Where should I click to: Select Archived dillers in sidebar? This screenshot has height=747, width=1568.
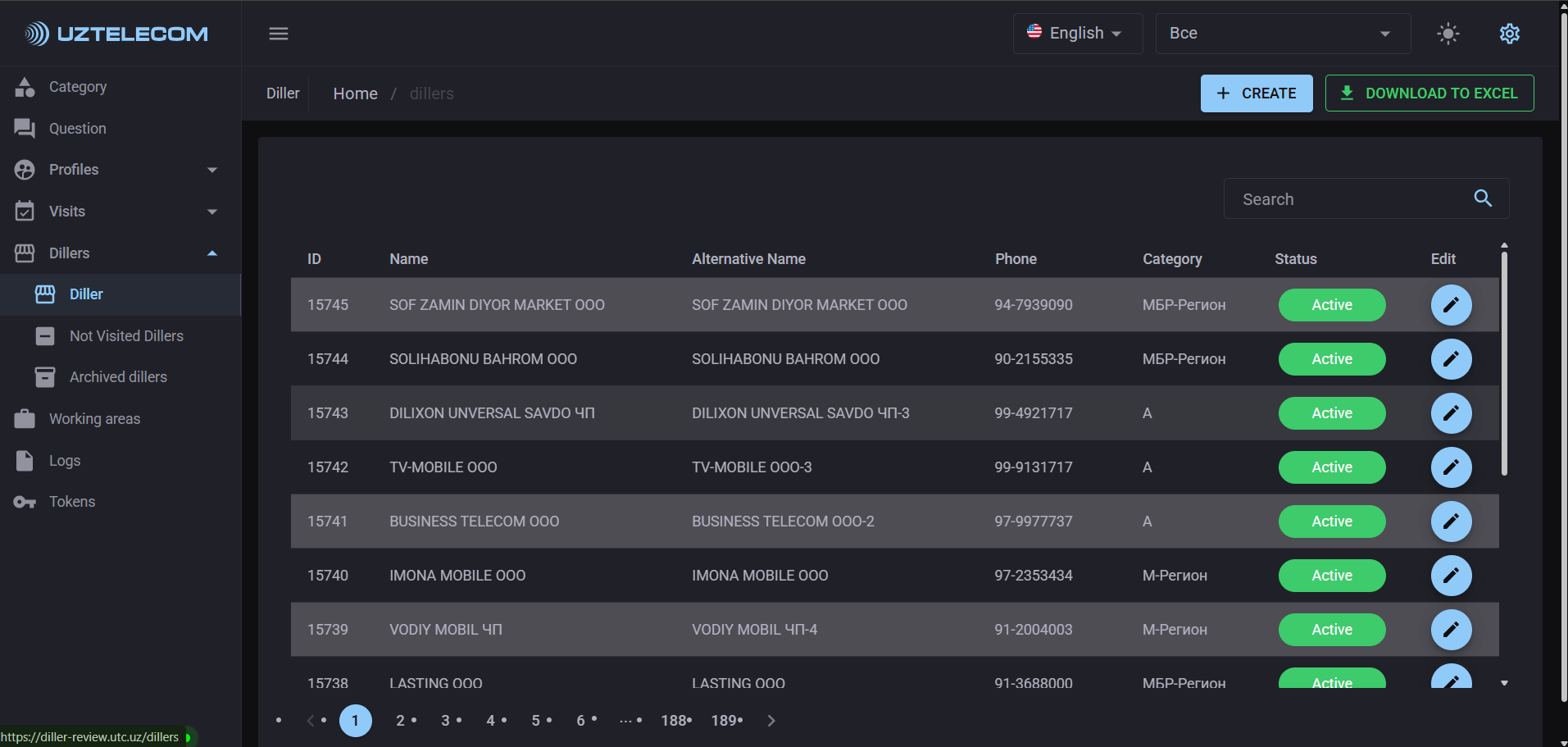pos(118,377)
